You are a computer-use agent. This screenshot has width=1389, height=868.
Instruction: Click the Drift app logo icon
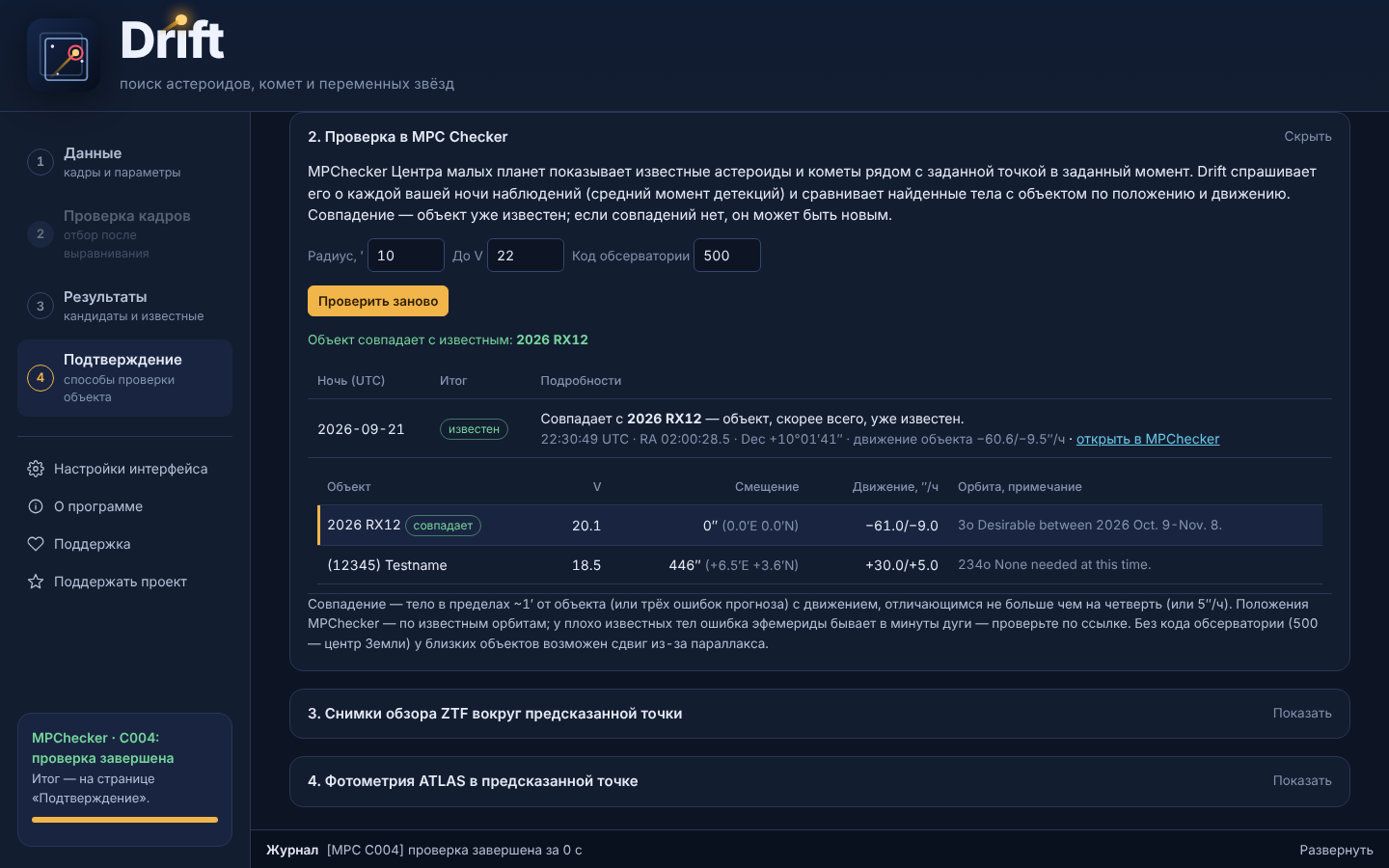coord(64,56)
